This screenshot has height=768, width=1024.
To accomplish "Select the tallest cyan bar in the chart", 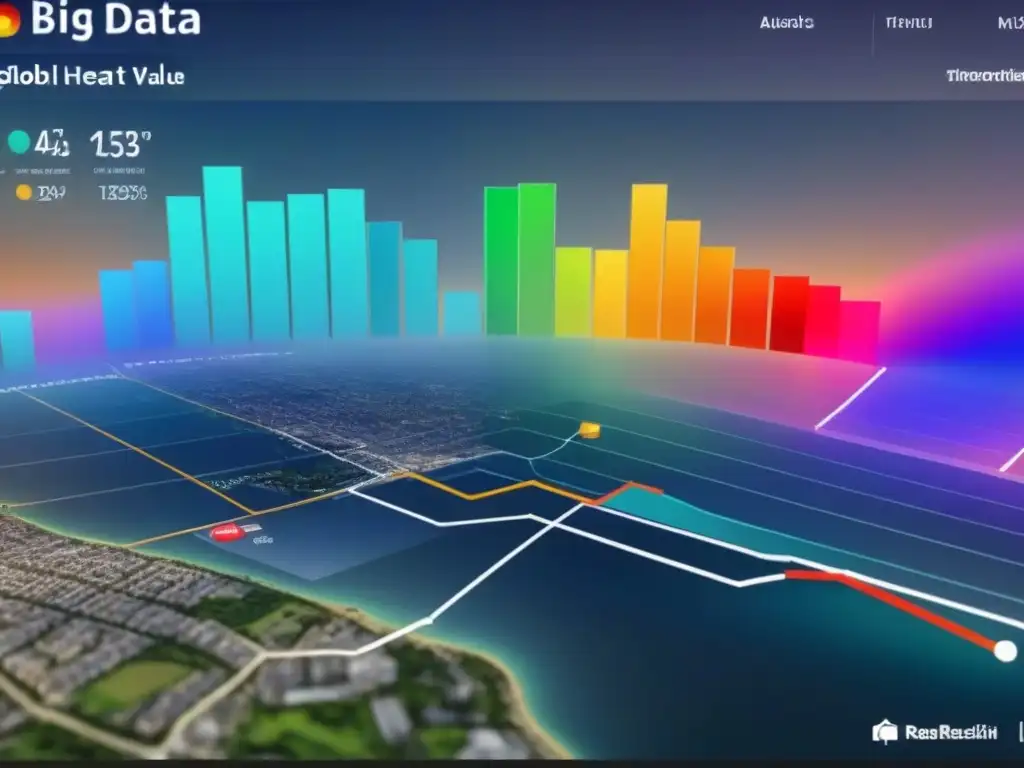I will pos(222,255).
